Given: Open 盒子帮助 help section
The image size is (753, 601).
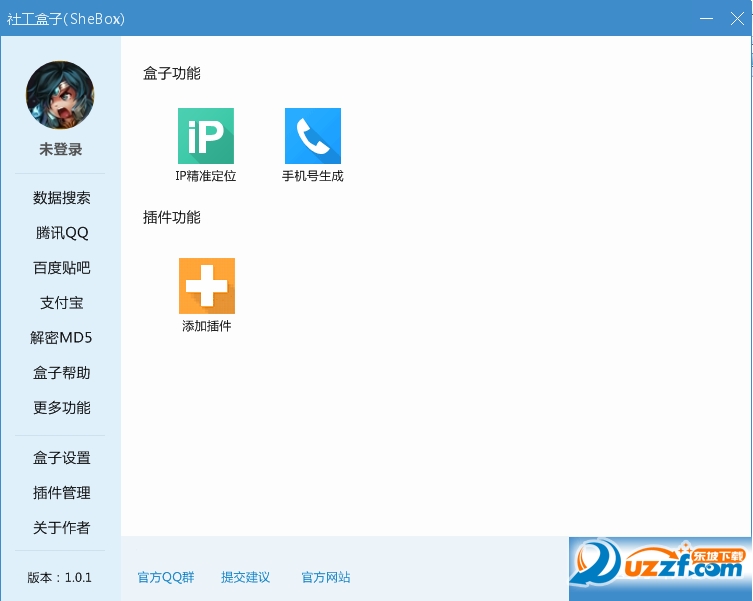Looking at the screenshot, I should click(61, 373).
